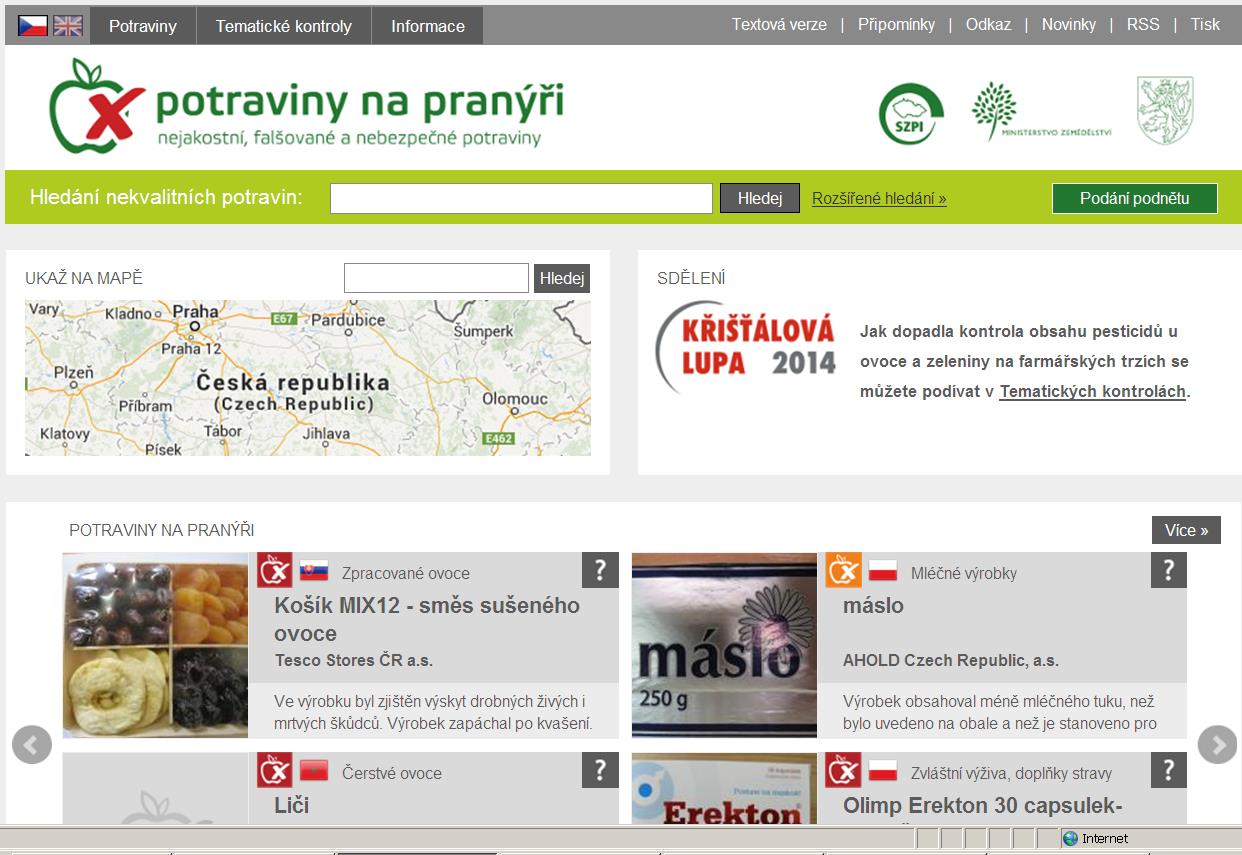
Task: Click Více » button for more products
Action: (1186, 530)
